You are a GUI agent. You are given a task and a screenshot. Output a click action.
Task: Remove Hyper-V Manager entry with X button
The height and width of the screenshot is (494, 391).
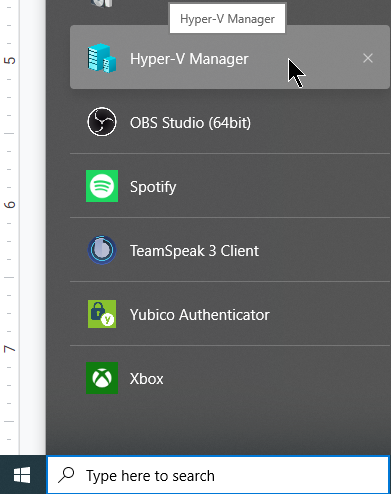tap(368, 58)
